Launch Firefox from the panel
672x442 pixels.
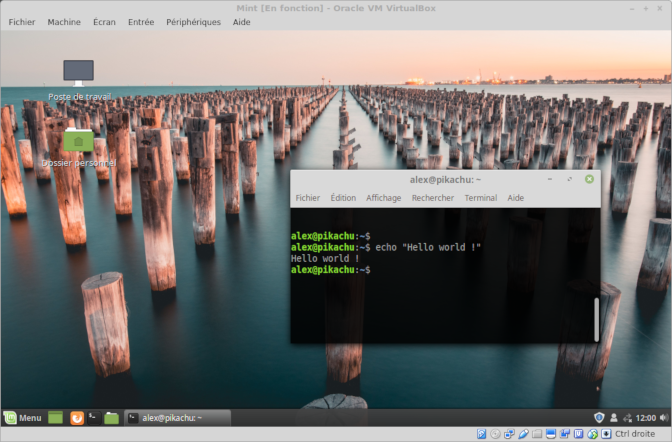click(77, 417)
